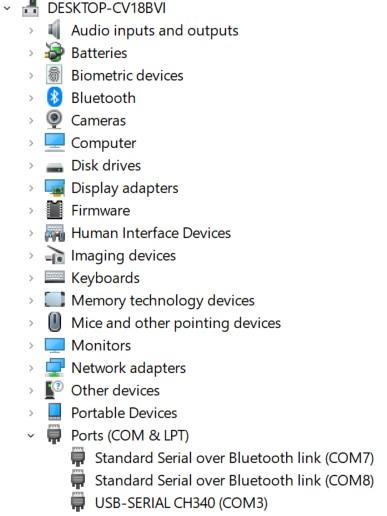Collapse the Ports (COM & LPT) node
The width and height of the screenshot is (387, 516).
31,435
